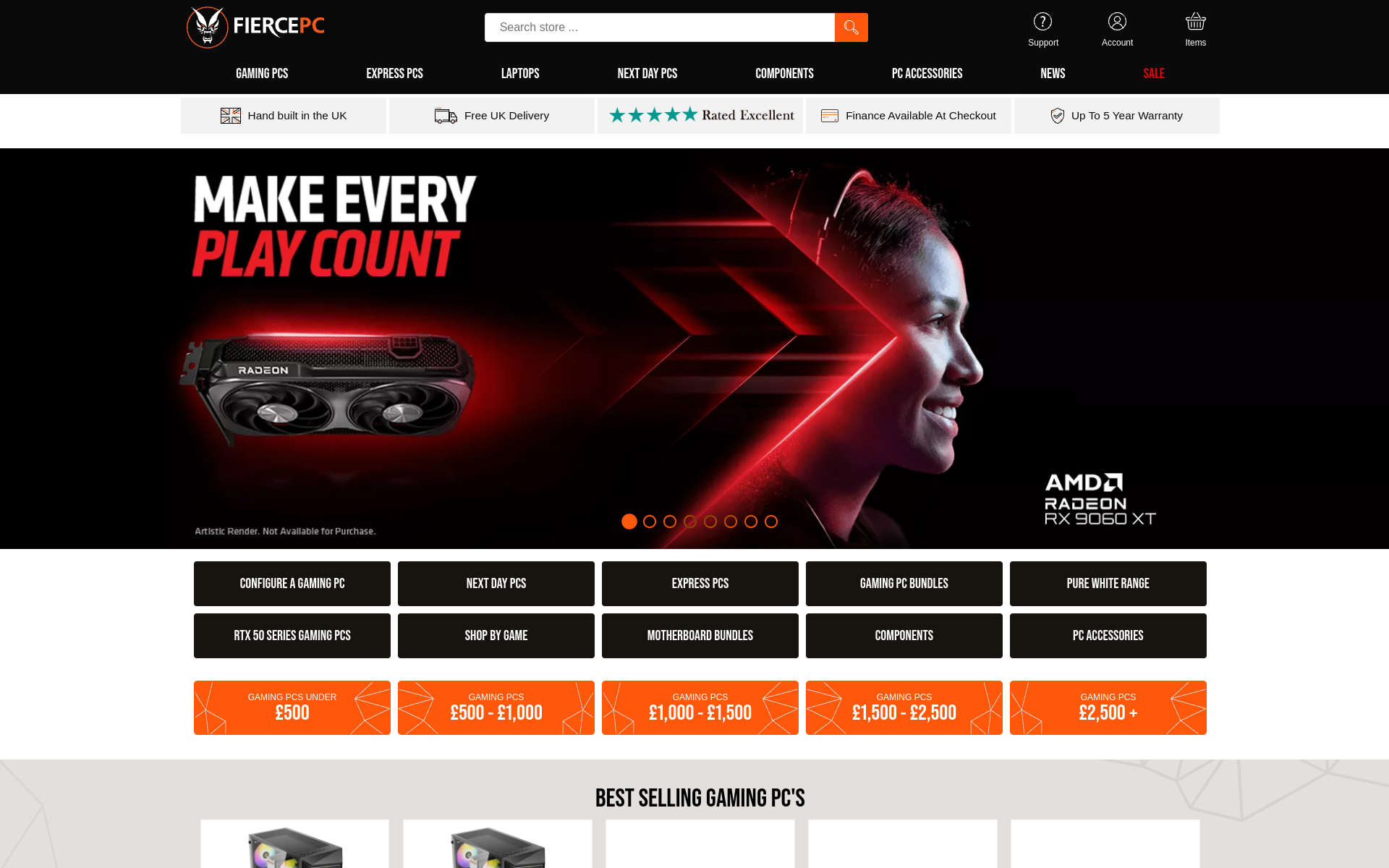Click the Configure a Gaming PC button

click(x=292, y=584)
